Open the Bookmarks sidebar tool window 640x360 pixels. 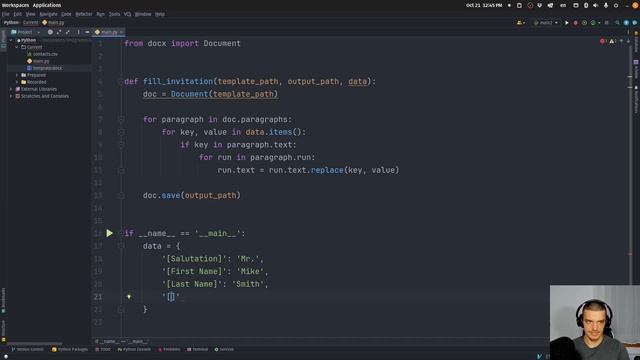pyautogui.click(x=3, y=300)
